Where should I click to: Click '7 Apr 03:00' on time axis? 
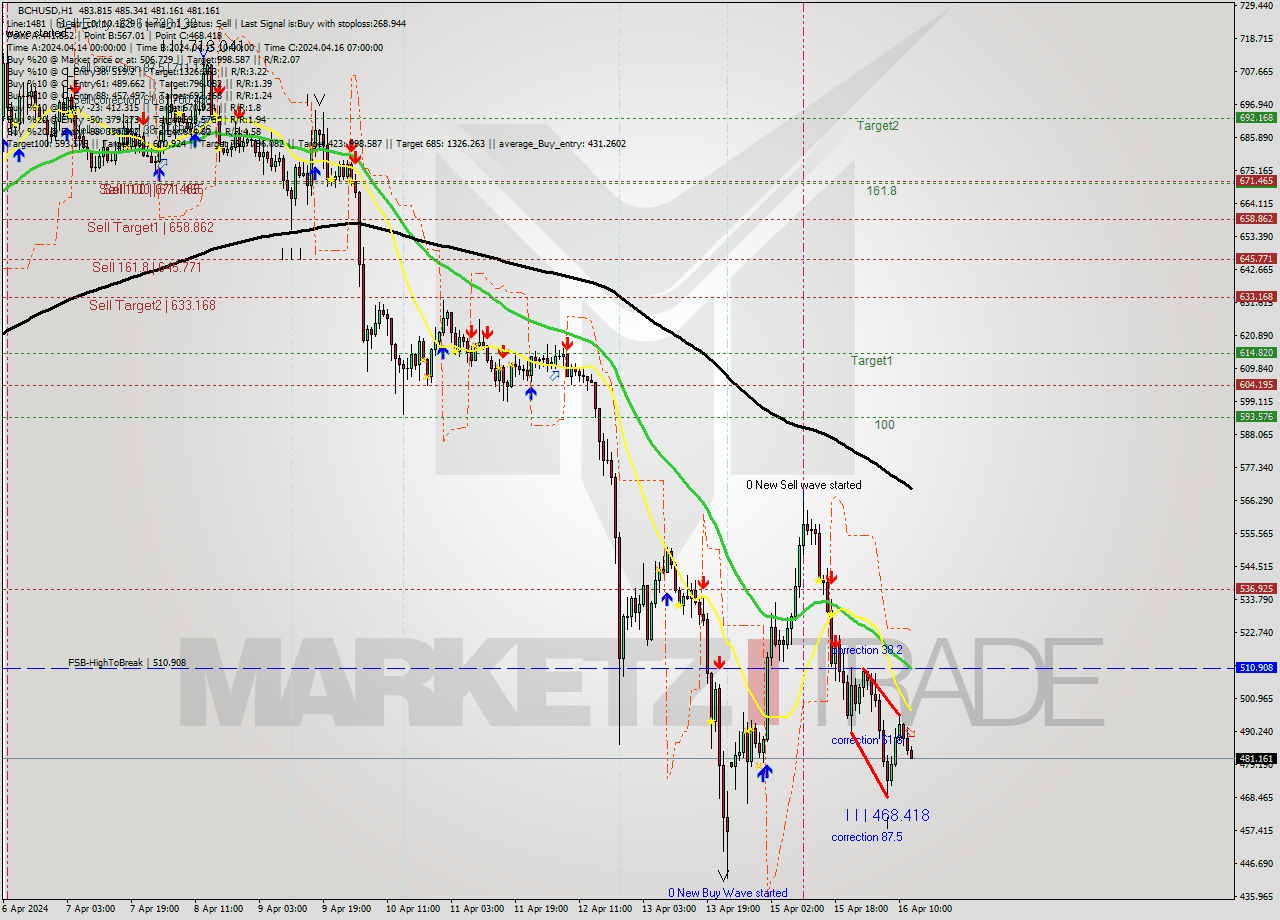89,909
